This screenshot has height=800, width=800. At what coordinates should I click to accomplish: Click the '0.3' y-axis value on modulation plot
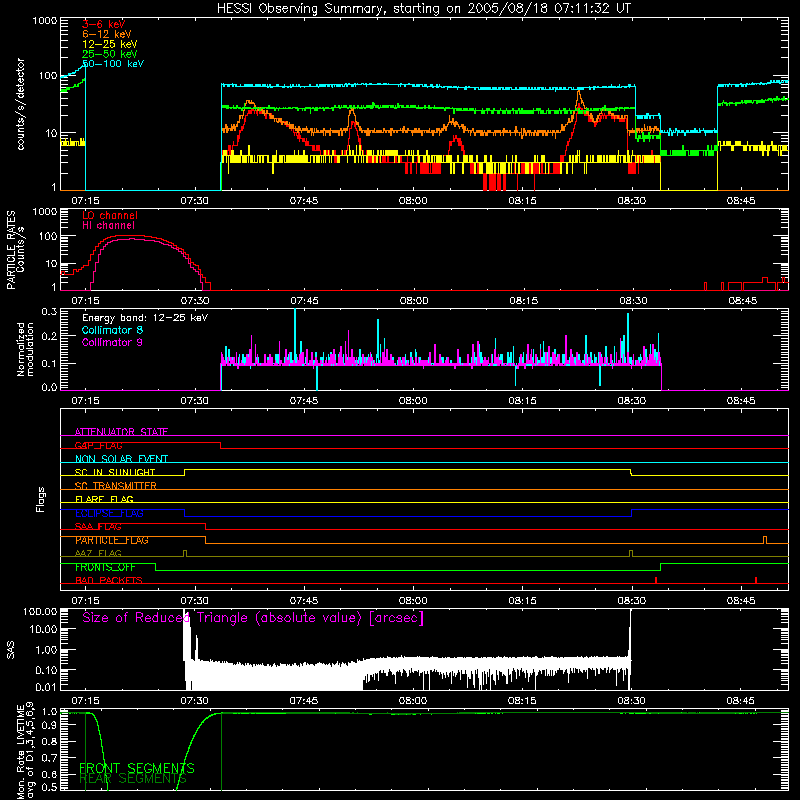pos(49,311)
